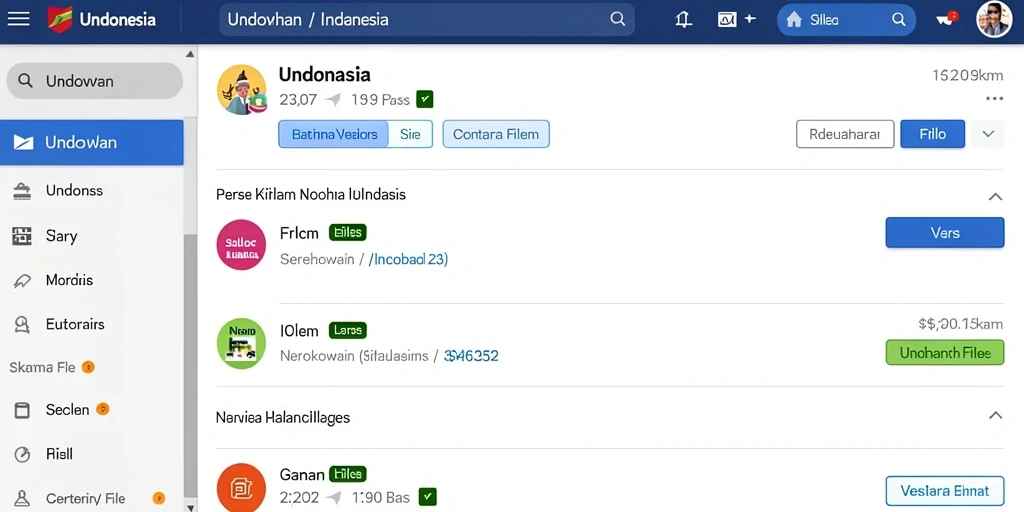Open the Undowan sidebar item
The image size is (1024, 512).
click(91, 142)
